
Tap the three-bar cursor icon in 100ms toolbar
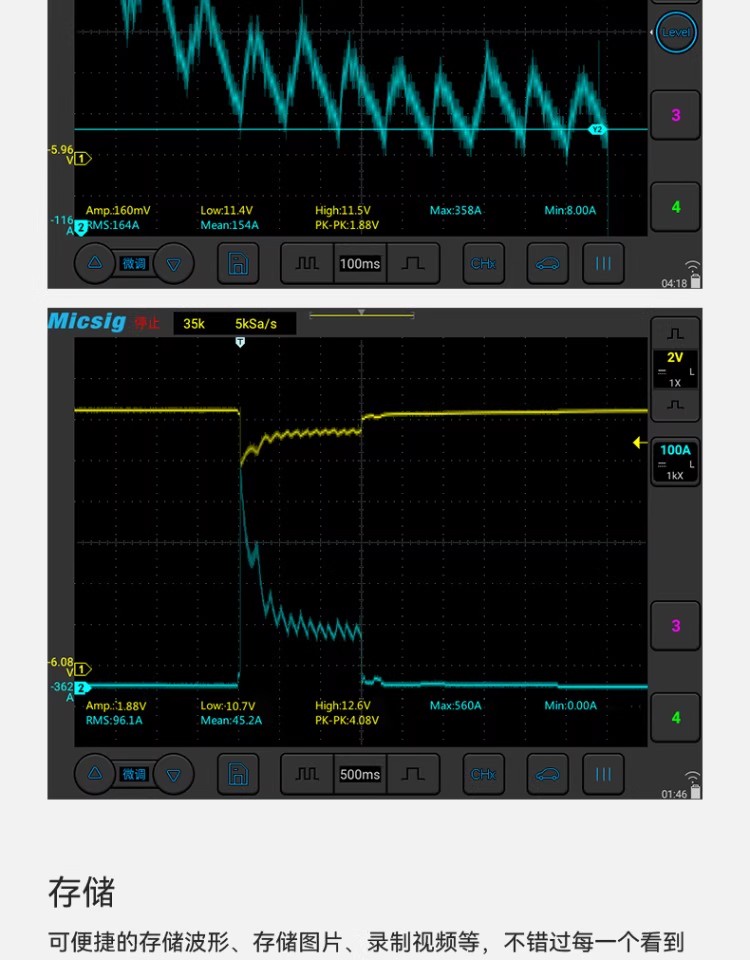pos(603,264)
